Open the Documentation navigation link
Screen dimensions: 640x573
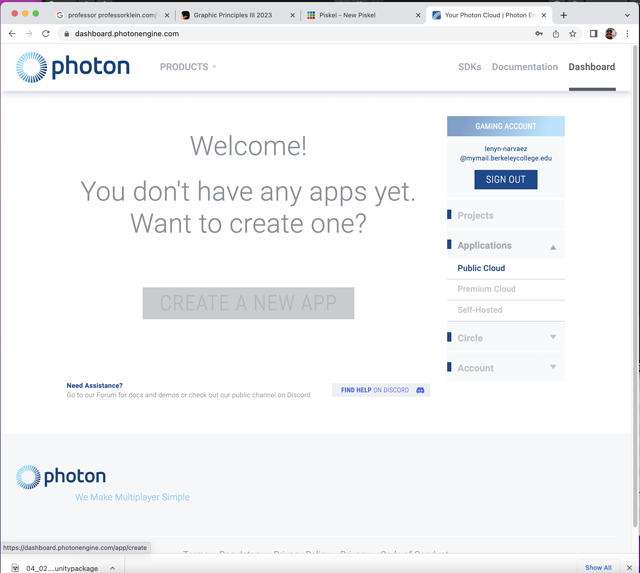[524, 67]
